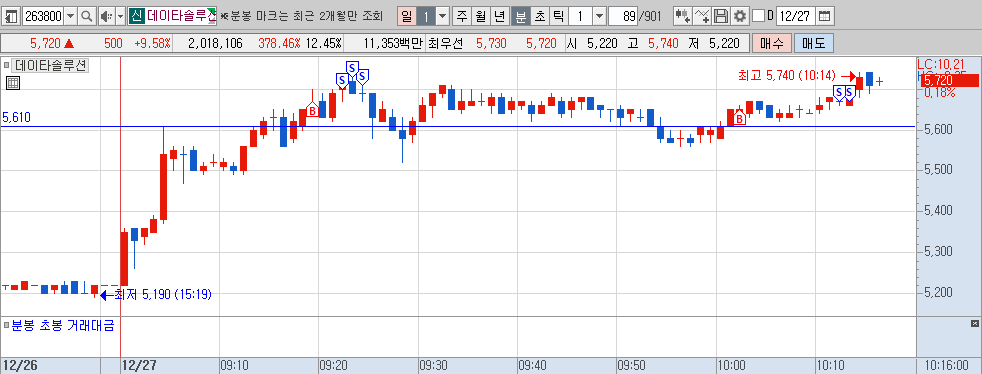Open the calendar date picker icon
Viewport: 982px width, 374px height.
(x=825, y=16)
